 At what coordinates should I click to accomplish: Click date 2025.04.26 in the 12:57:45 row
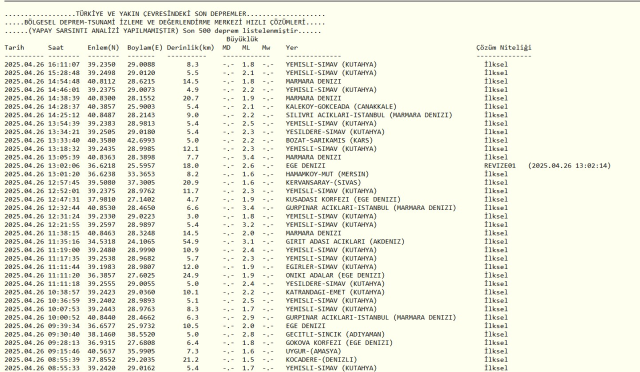(x=24, y=183)
